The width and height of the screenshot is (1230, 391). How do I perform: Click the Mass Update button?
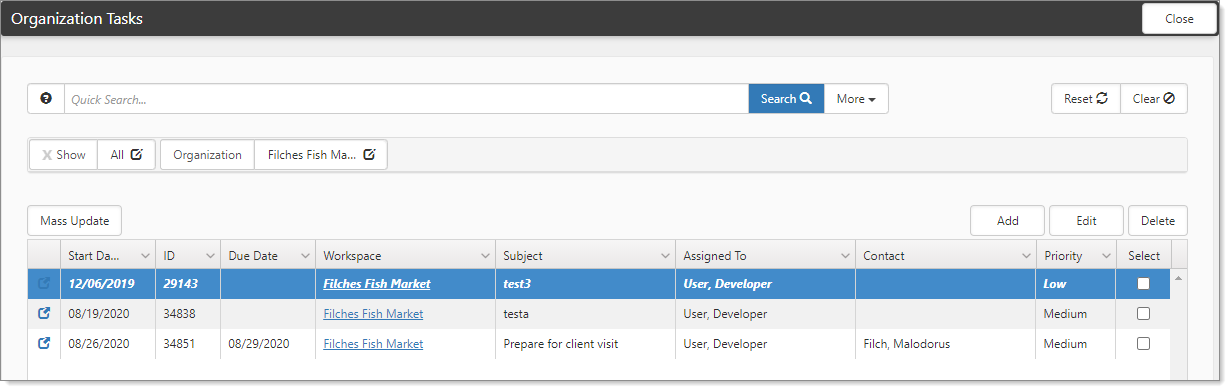(x=74, y=221)
